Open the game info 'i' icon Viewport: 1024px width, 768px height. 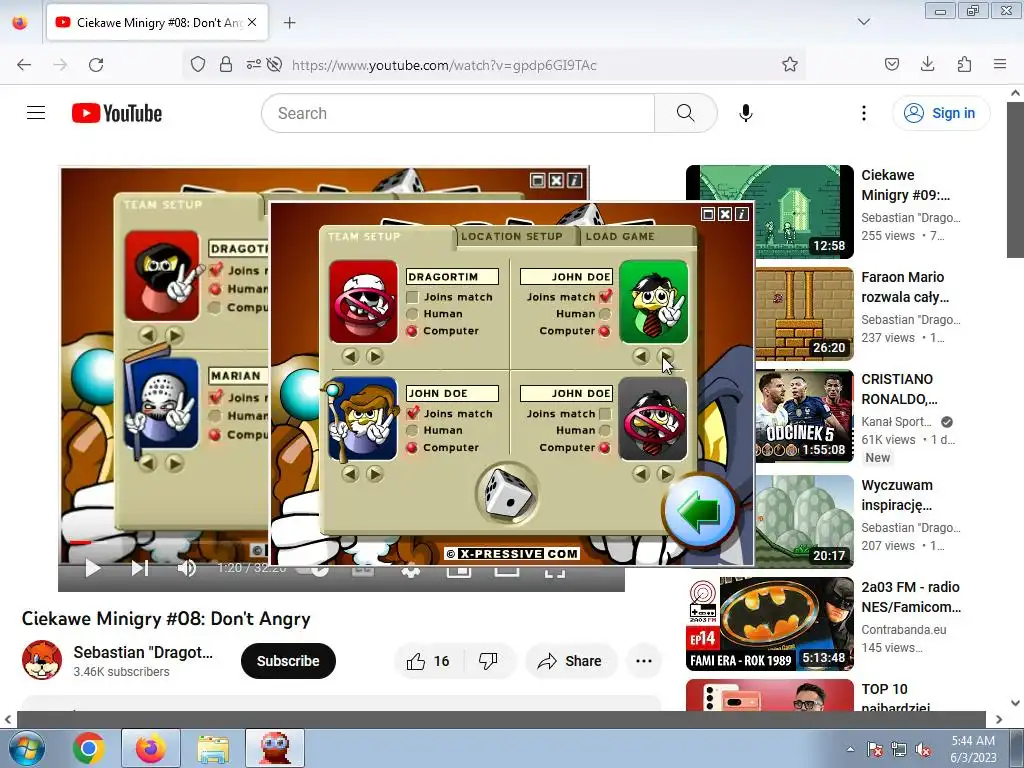coord(742,214)
